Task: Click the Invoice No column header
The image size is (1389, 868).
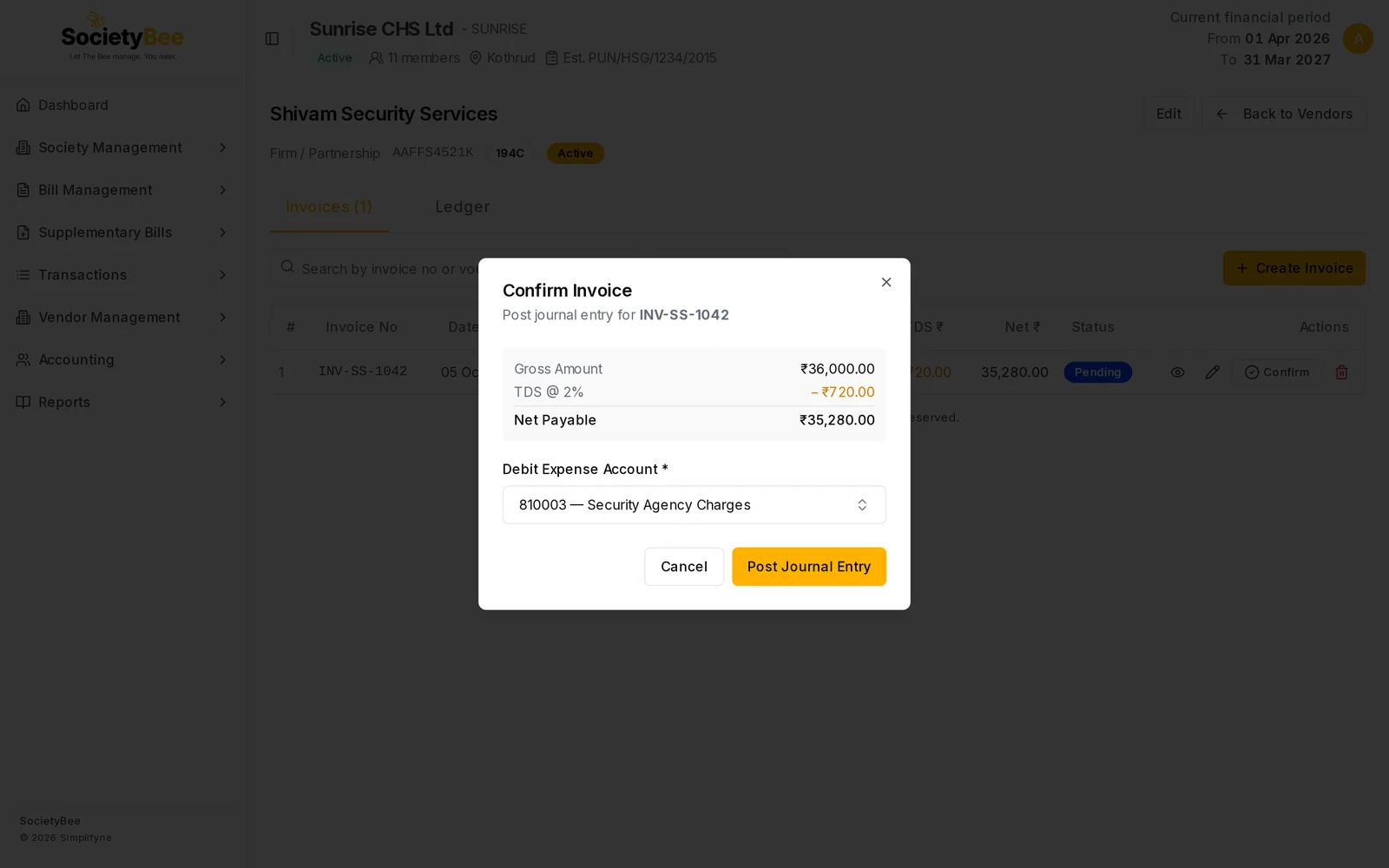Action: click(361, 327)
